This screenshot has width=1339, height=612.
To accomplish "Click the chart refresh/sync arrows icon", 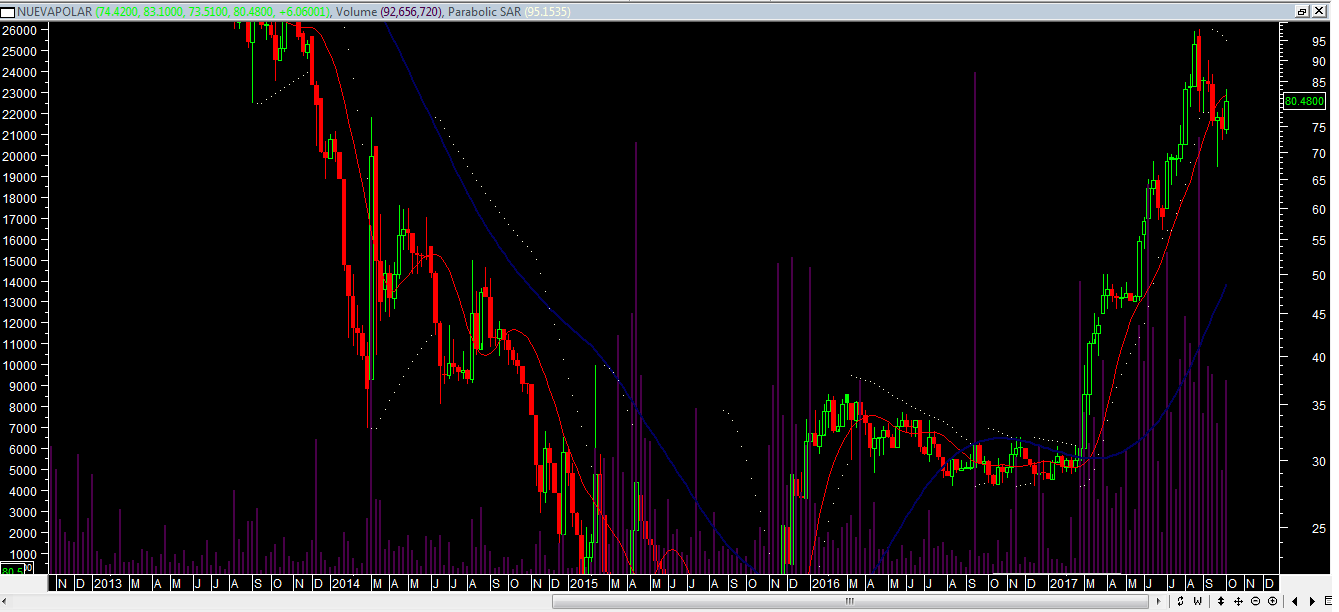I will [1181, 601].
